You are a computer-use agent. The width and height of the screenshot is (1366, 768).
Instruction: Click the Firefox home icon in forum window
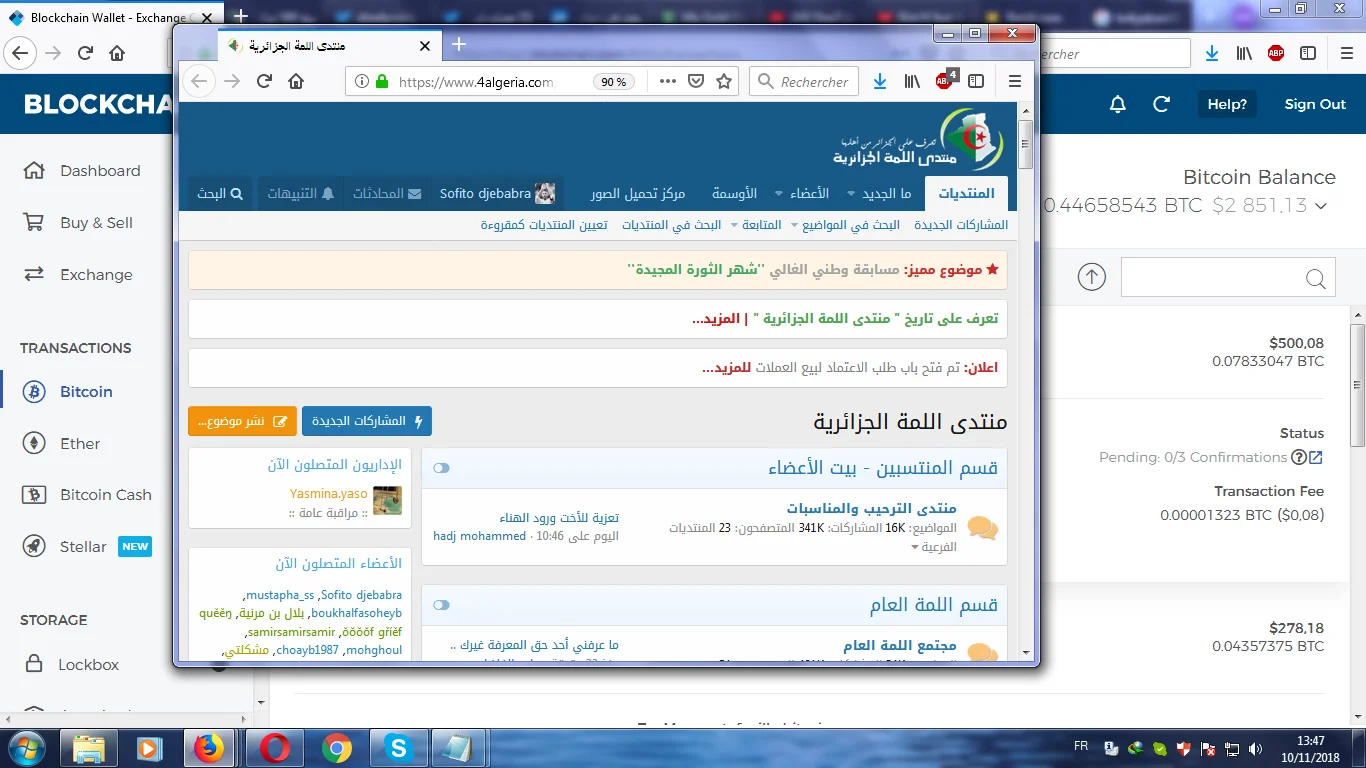click(296, 82)
